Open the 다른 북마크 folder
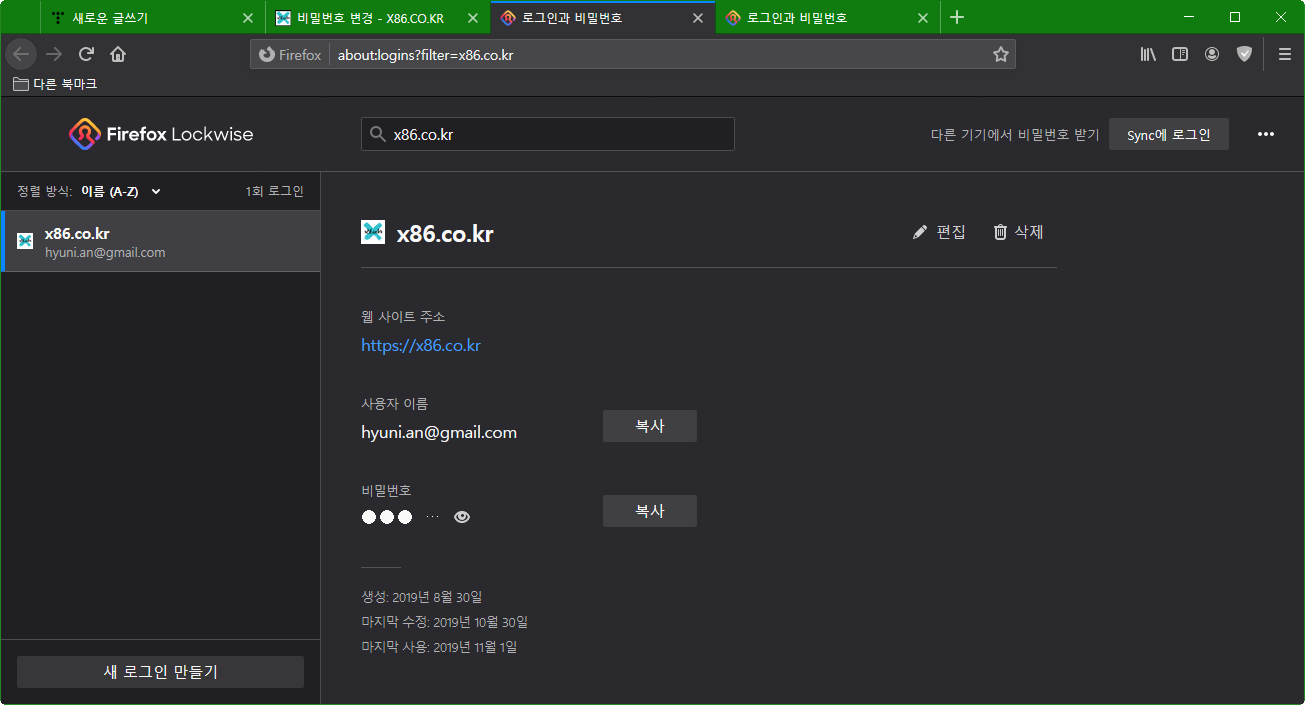 [55, 84]
